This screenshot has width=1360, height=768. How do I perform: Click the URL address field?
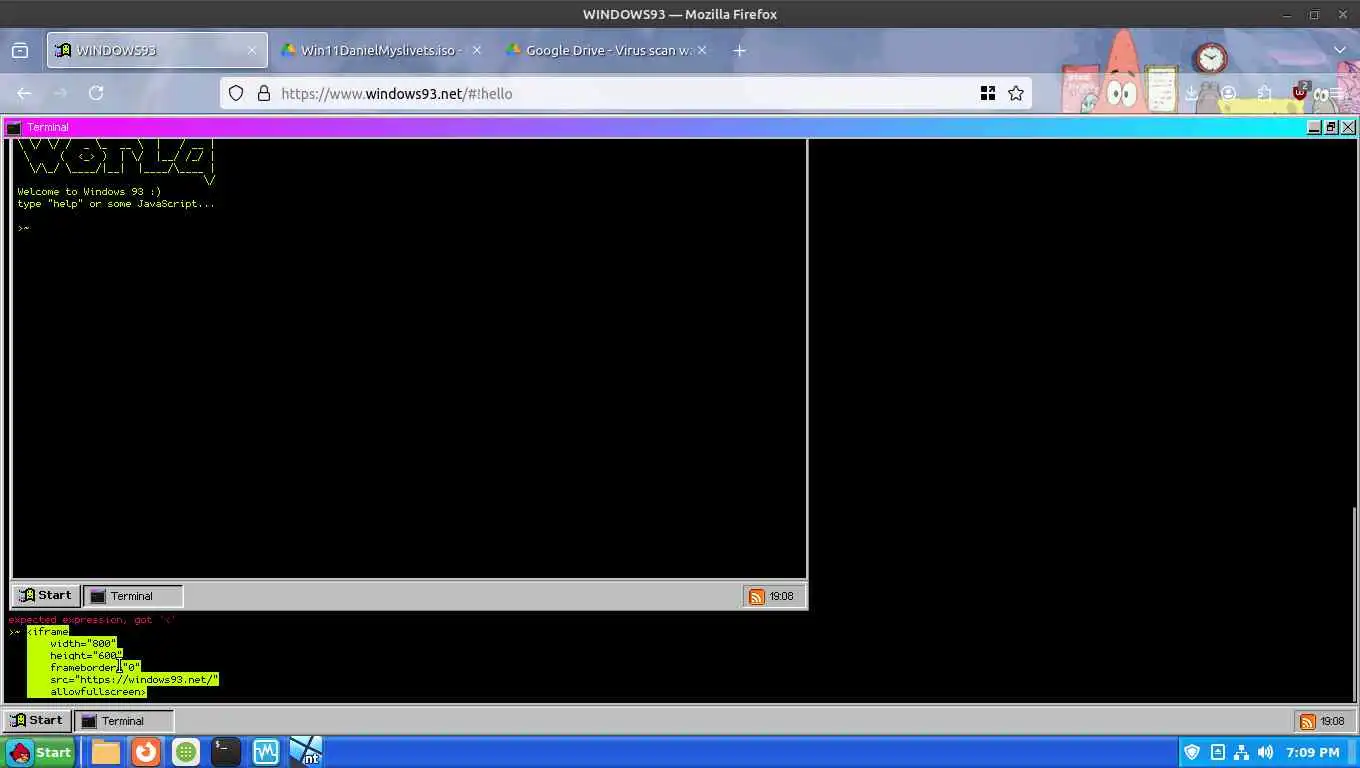click(625, 93)
